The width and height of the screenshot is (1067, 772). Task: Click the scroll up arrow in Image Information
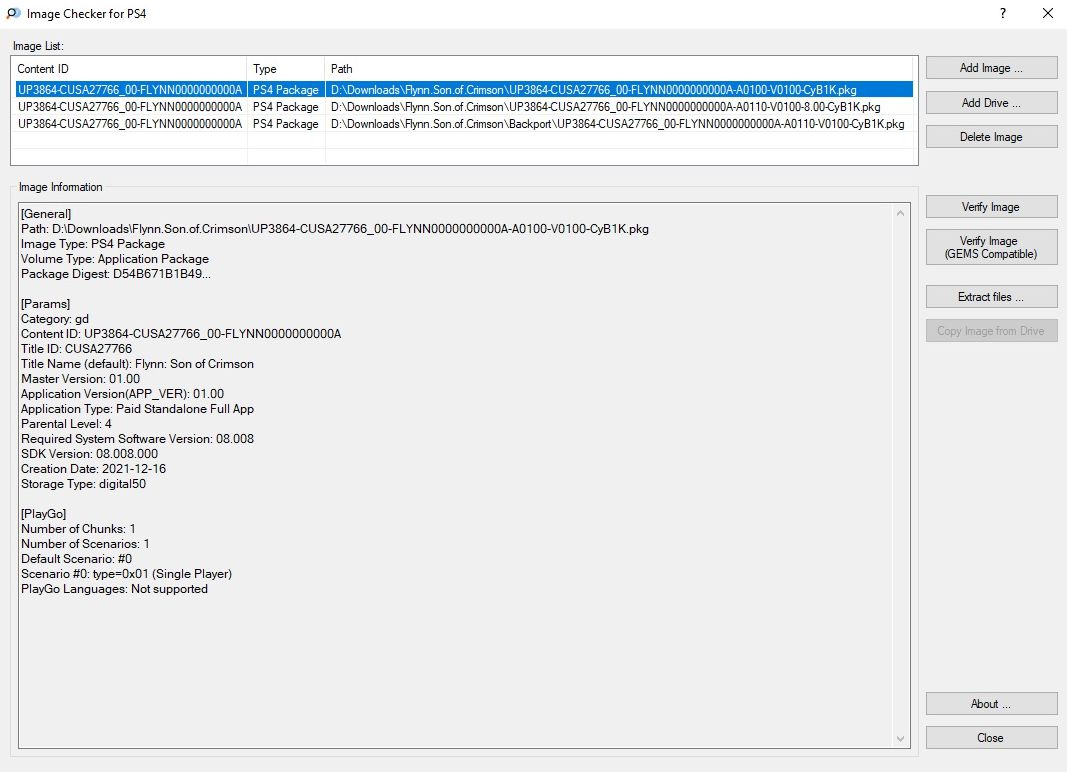pos(900,213)
